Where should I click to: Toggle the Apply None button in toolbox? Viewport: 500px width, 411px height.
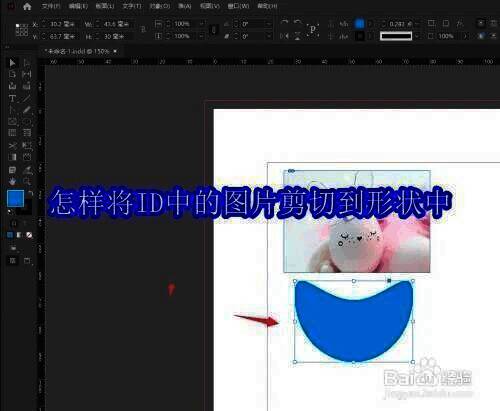pos(29,235)
